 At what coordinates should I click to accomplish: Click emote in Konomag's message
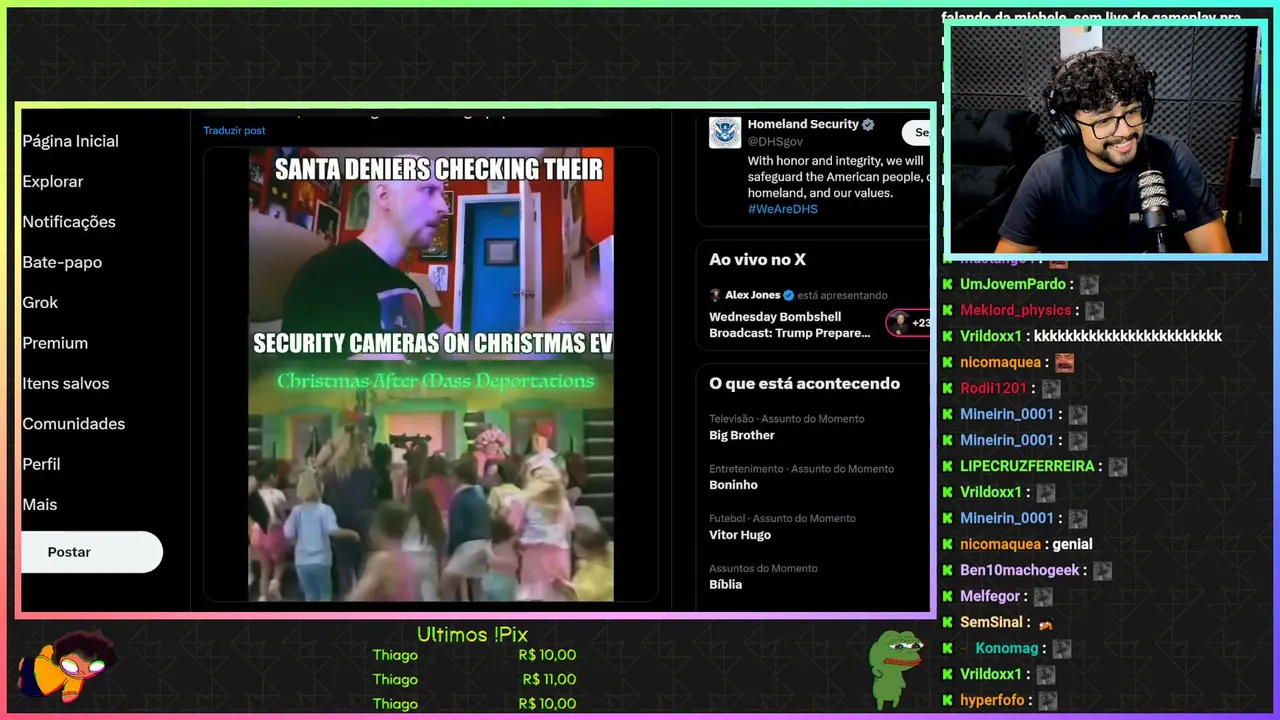pyautogui.click(x=1062, y=648)
